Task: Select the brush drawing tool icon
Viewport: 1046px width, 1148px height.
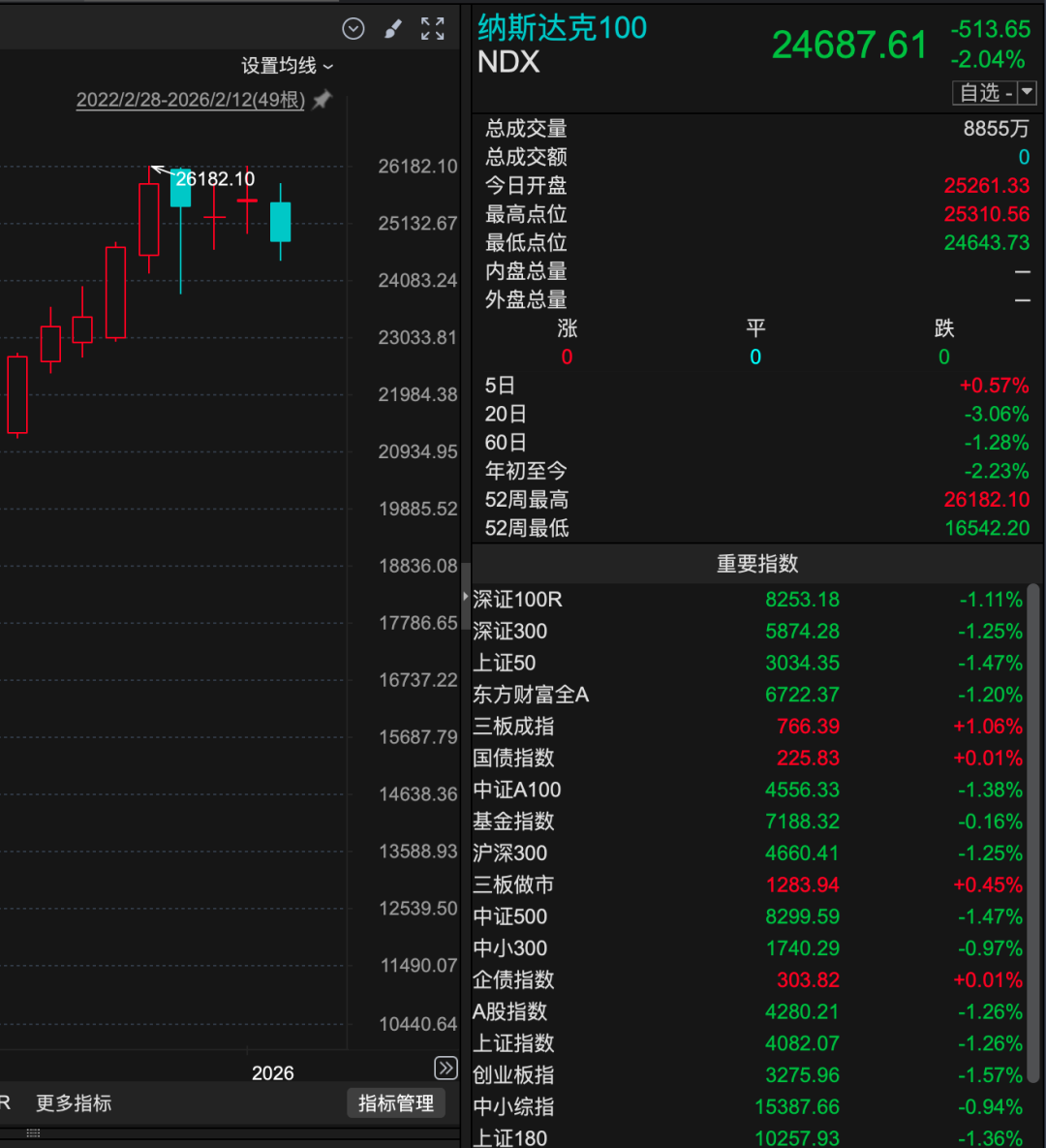Action: coord(393,29)
